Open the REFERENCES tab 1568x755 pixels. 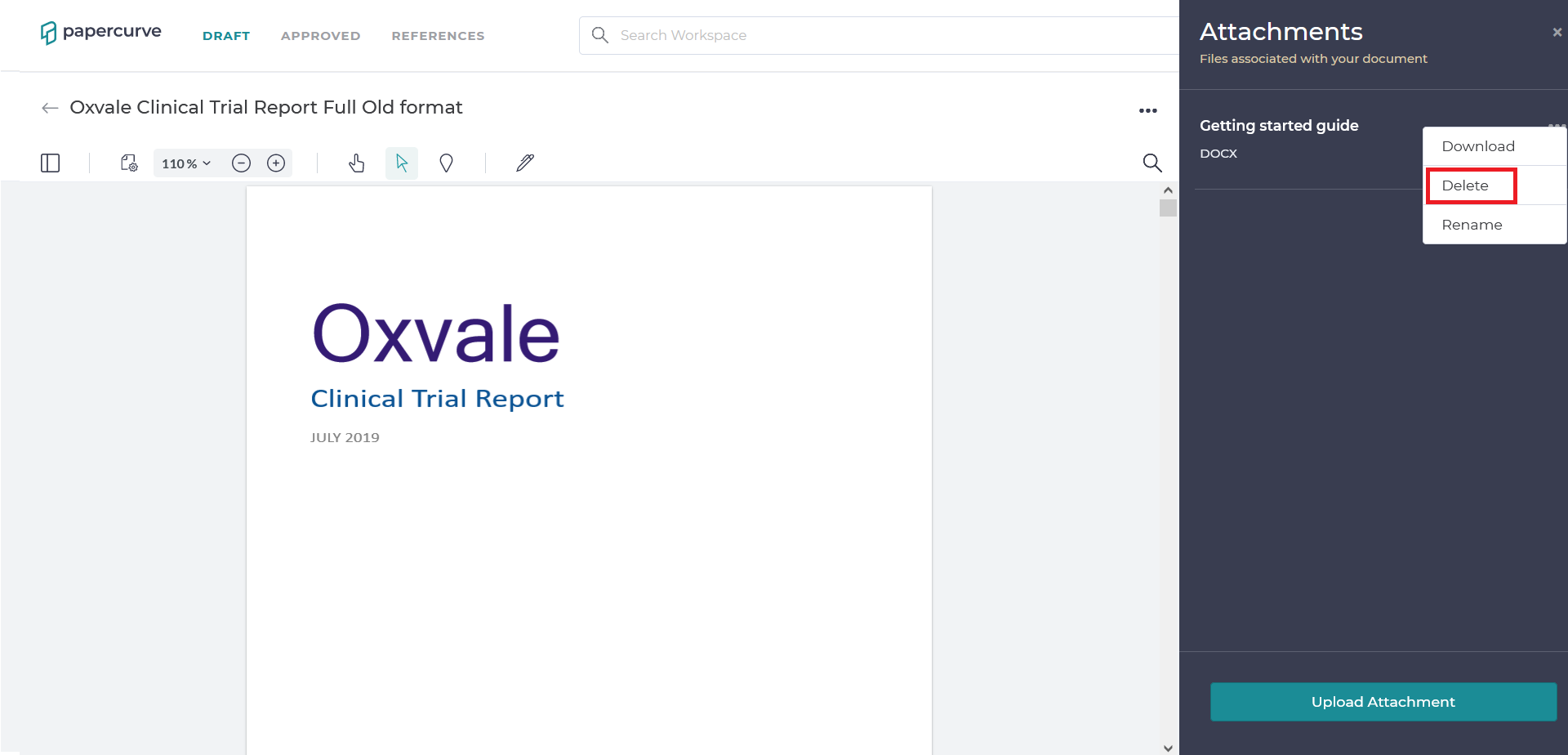[438, 36]
